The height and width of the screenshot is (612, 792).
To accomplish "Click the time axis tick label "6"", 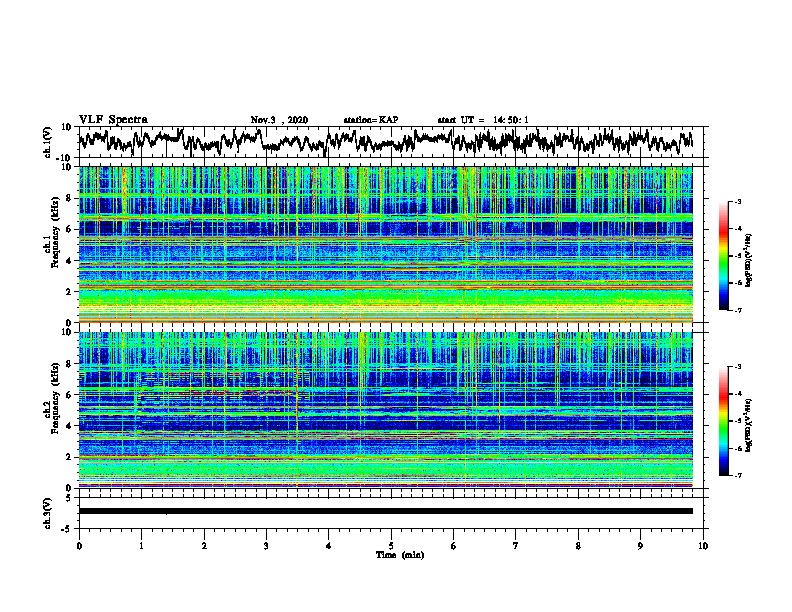I will 454,546.
